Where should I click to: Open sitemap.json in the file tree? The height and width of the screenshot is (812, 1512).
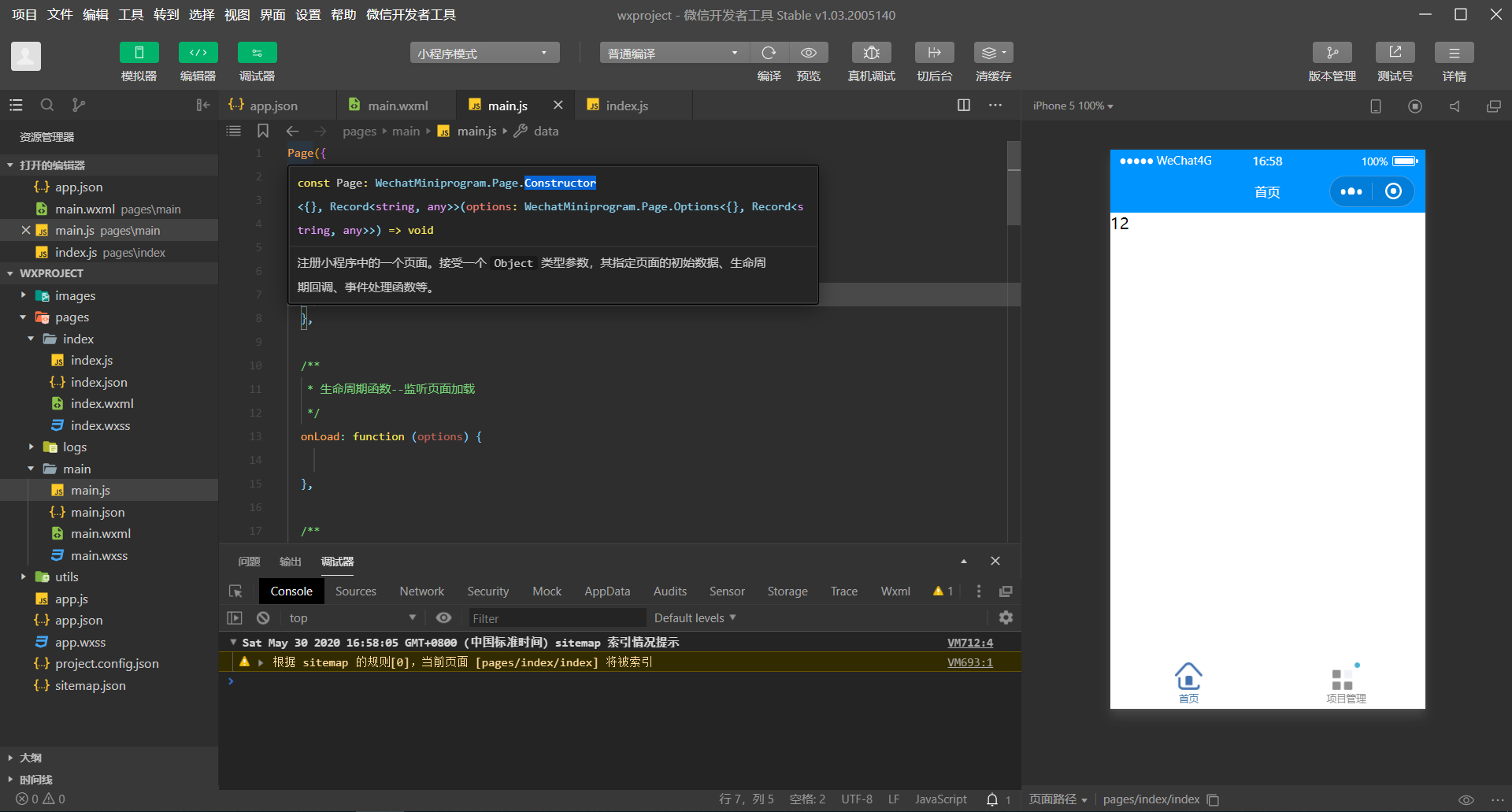tap(90, 685)
